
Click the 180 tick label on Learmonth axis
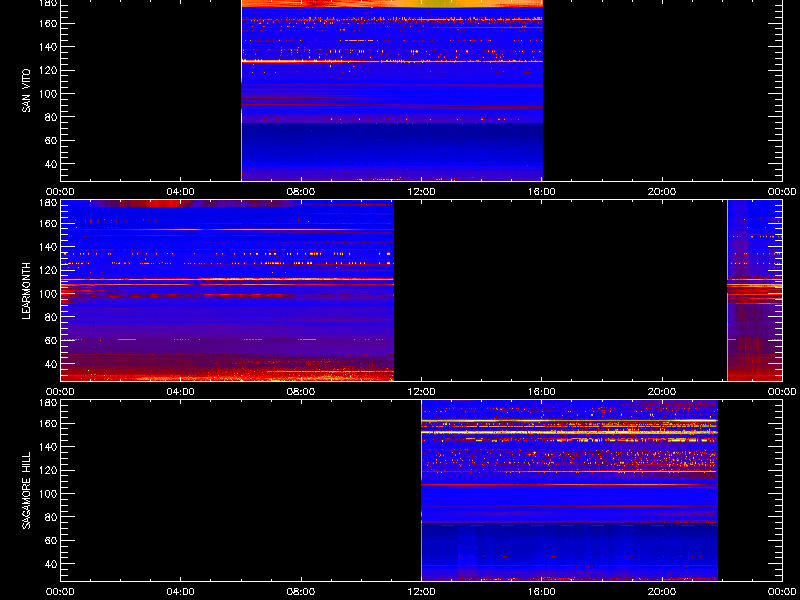(49, 202)
